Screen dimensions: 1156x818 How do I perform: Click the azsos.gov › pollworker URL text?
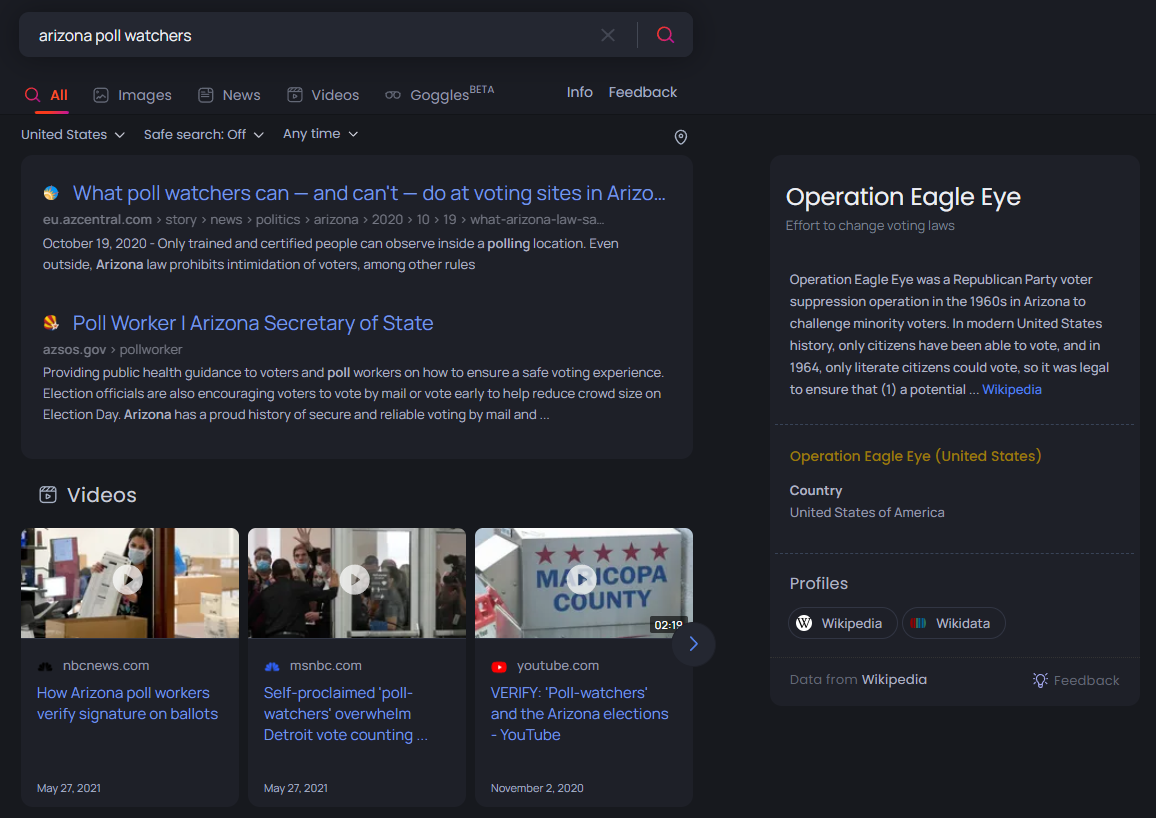112,349
